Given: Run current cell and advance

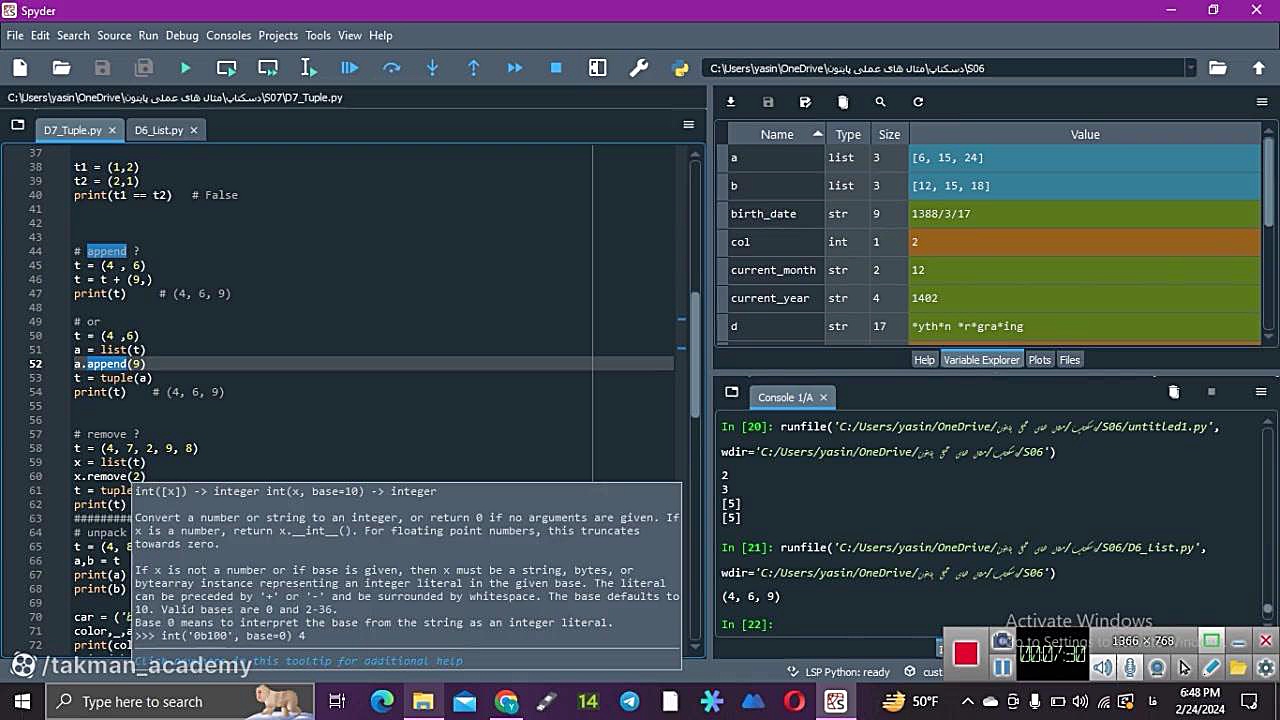Looking at the screenshot, I should pyautogui.click(x=268, y=68).
